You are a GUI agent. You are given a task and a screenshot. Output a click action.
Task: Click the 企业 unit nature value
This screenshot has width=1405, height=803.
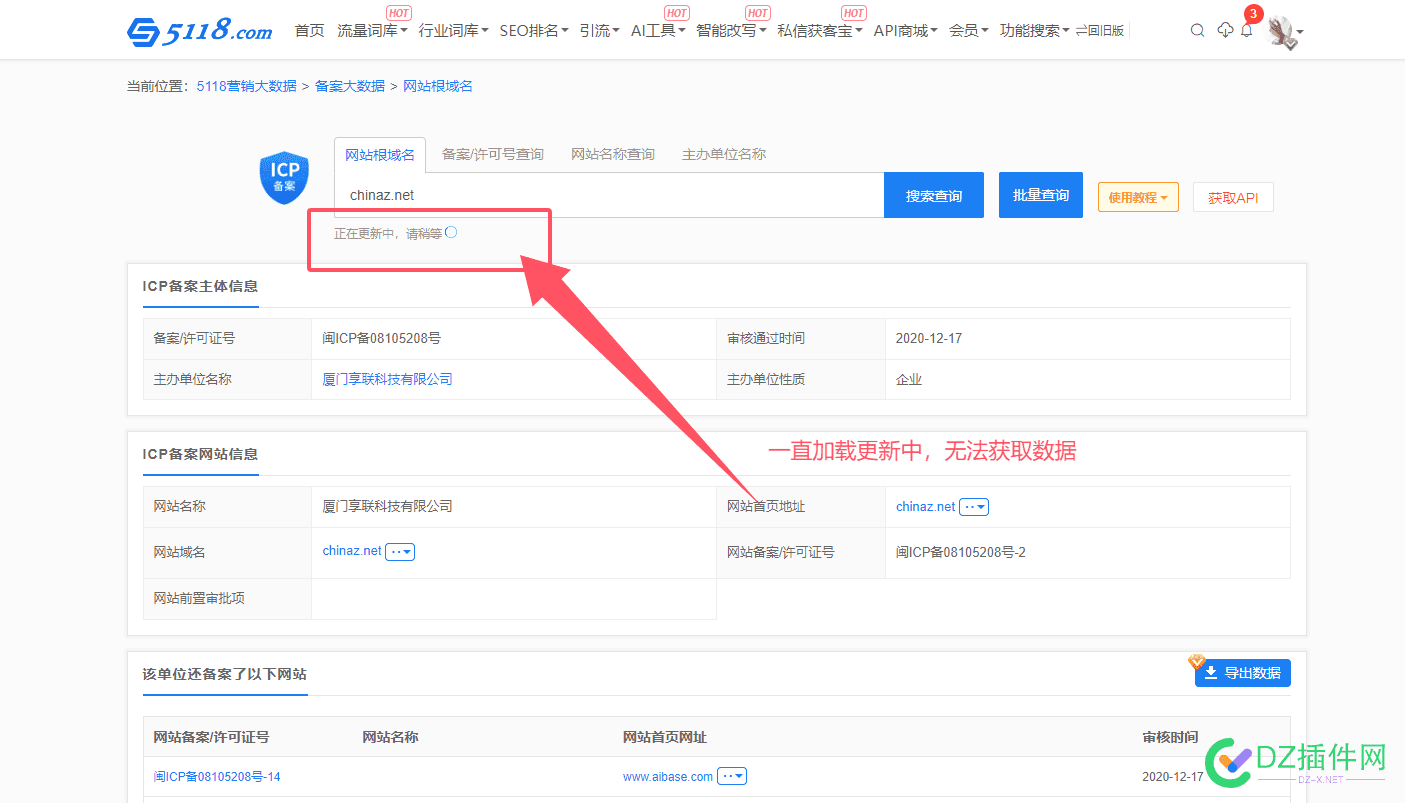click(x=909, y=379)
